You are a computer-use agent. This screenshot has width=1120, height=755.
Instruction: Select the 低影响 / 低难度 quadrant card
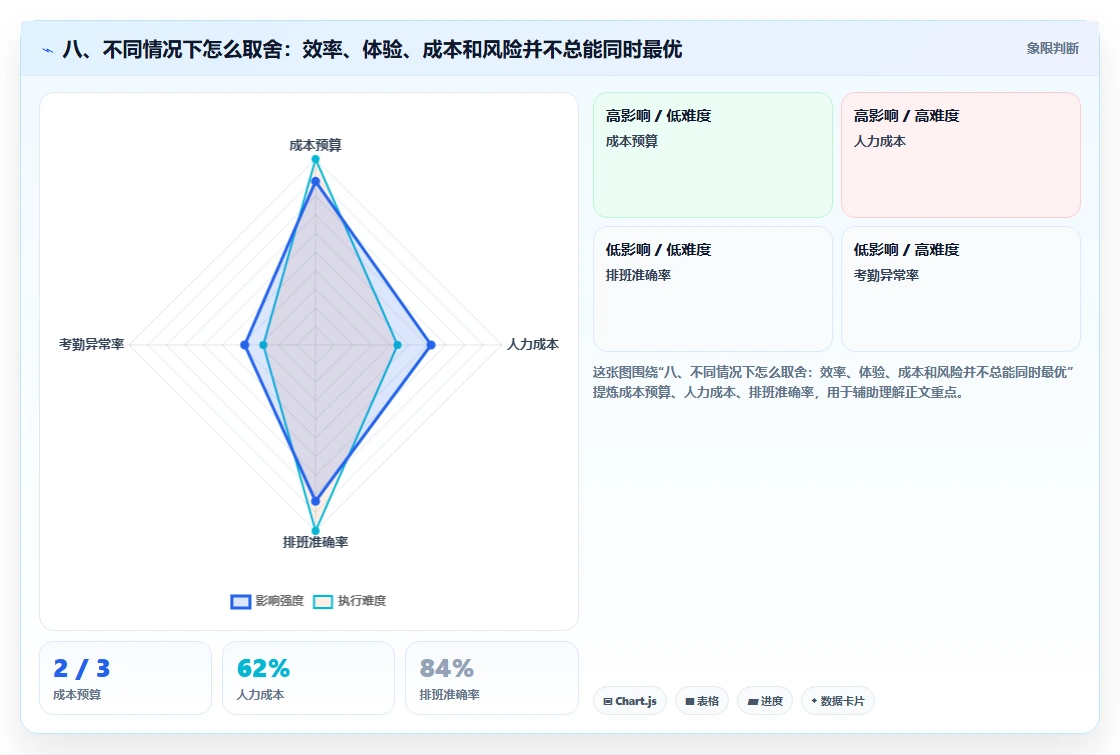[x=713, y=289]
